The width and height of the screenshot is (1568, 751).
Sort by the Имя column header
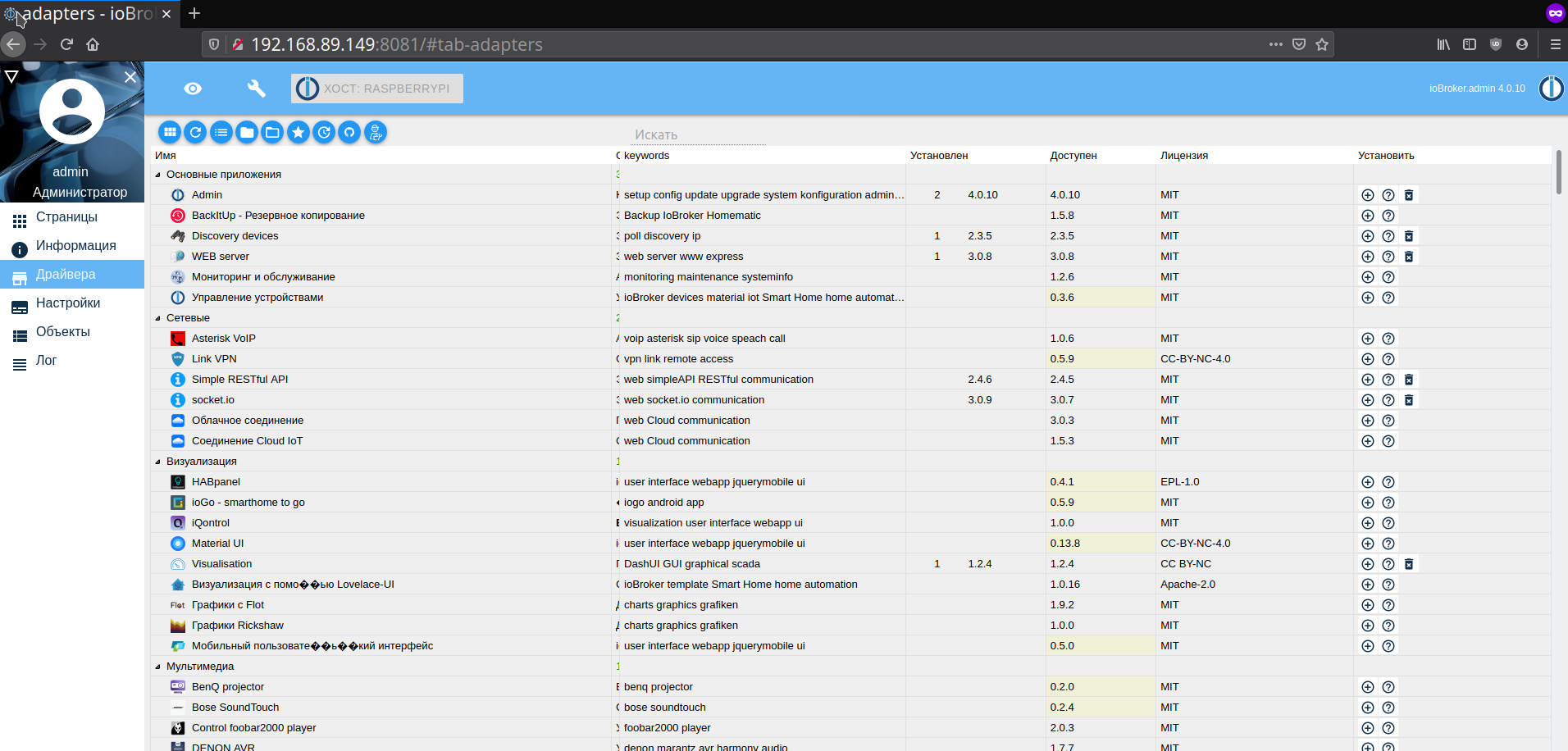click(166, 156)
